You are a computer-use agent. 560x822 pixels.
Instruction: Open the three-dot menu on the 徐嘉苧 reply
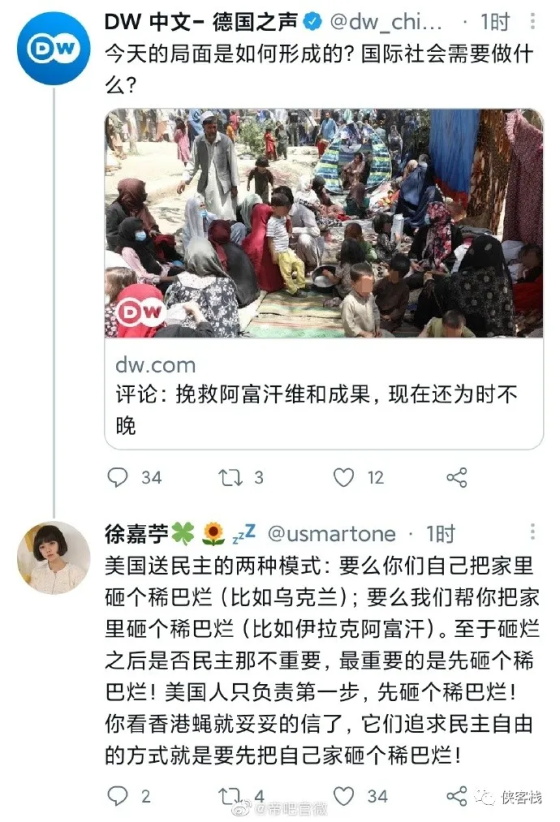pyautogui.click(x=533, y=532)
